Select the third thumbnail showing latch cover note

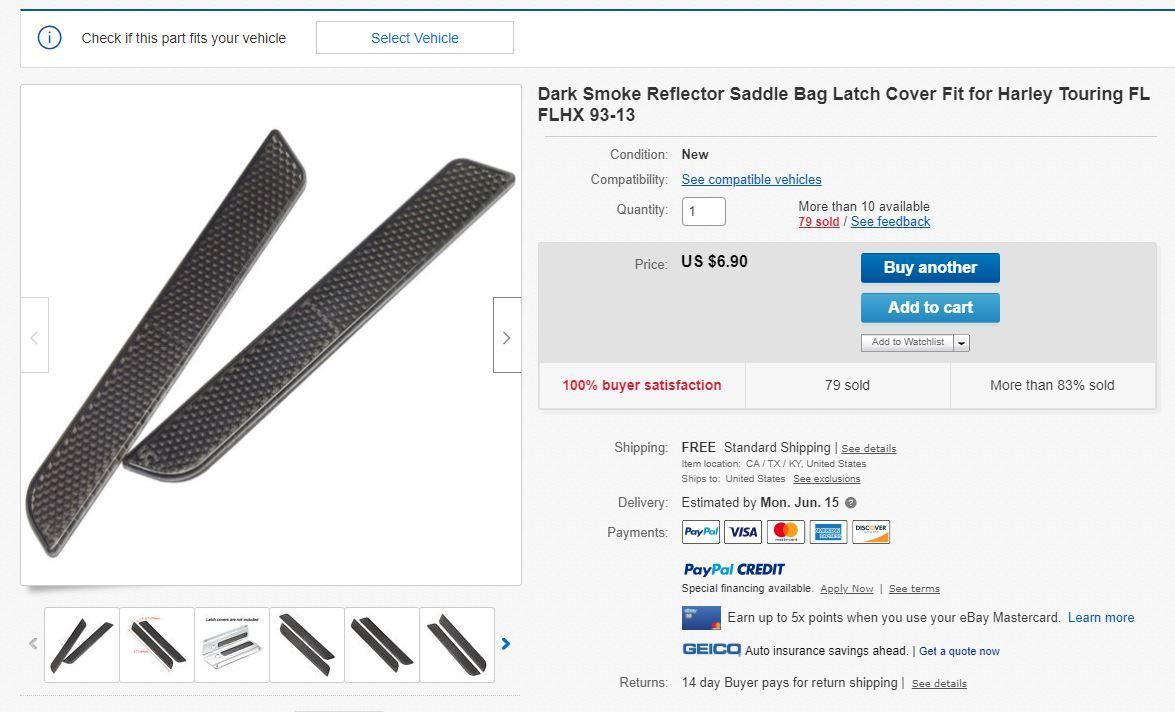pos(232,645)
